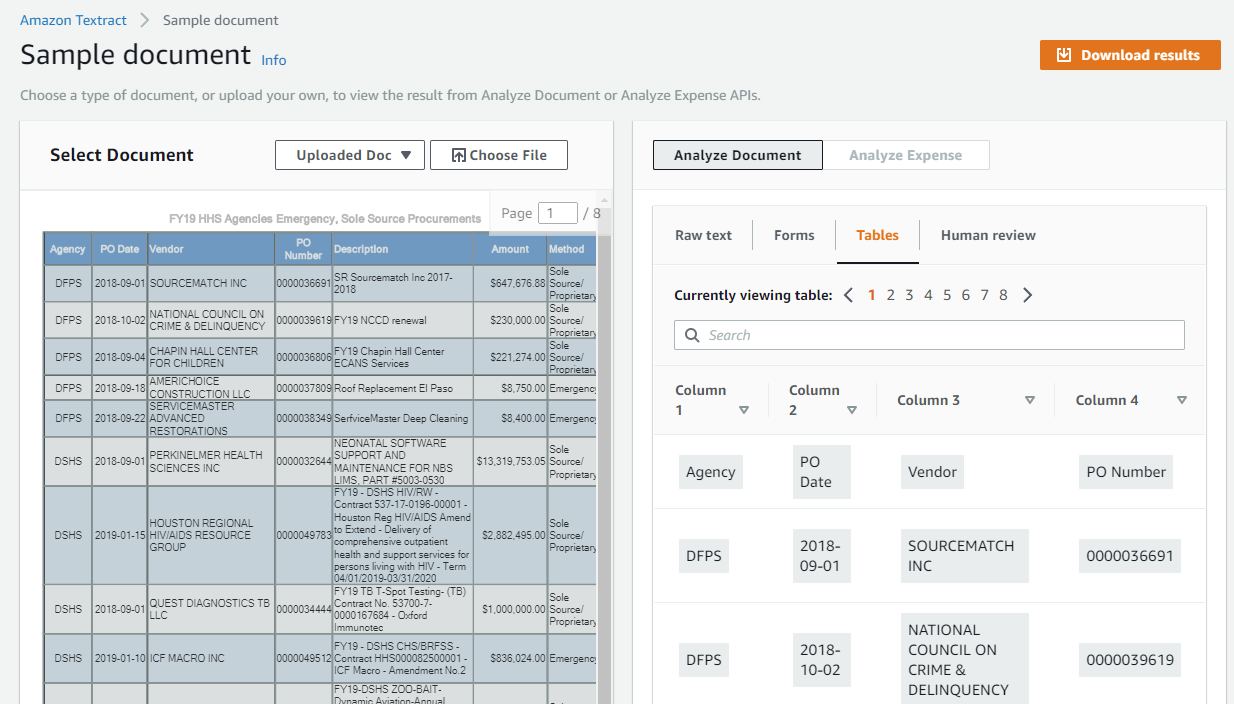Viewport: 1234px width, 704px height.
Task: Open the Column 4 filter triangle
Action: tap(1182, 399)
